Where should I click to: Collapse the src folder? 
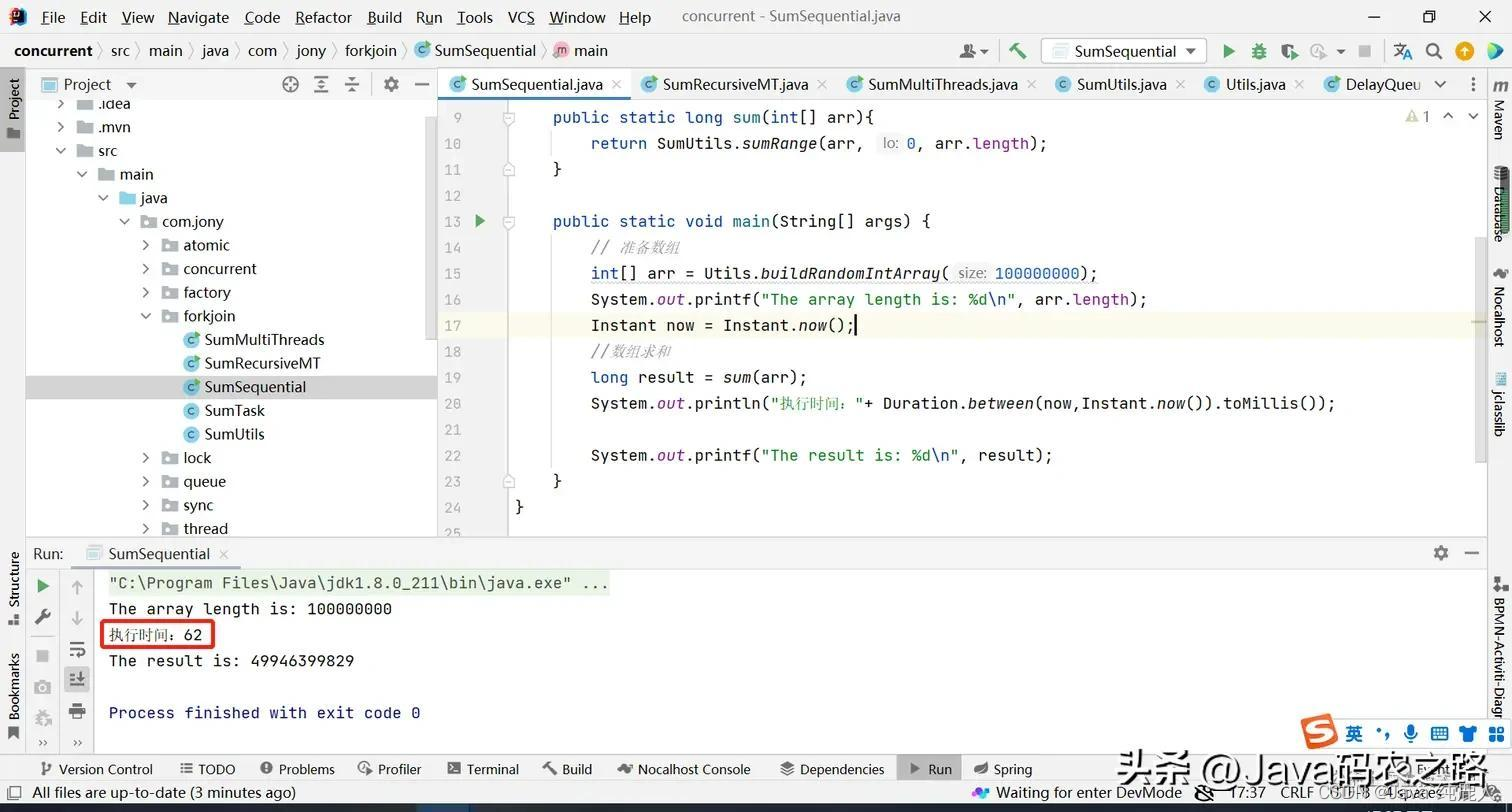pyautogui.click(x=61, y=151)
